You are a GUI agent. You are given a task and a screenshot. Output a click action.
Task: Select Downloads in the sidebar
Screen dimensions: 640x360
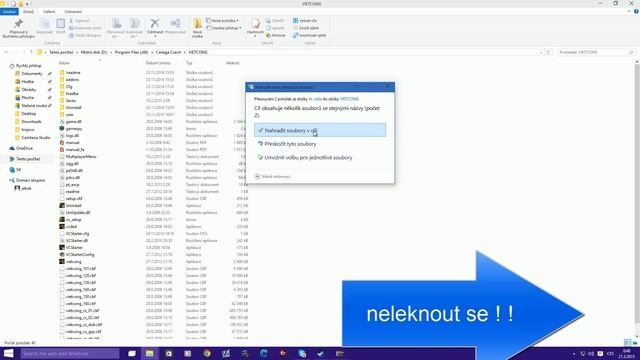point(31,122)
